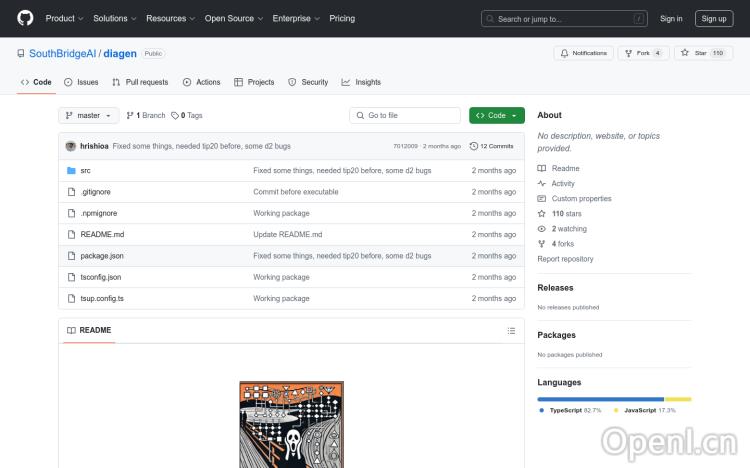Open the Insights tab

(x=361, y=82)
